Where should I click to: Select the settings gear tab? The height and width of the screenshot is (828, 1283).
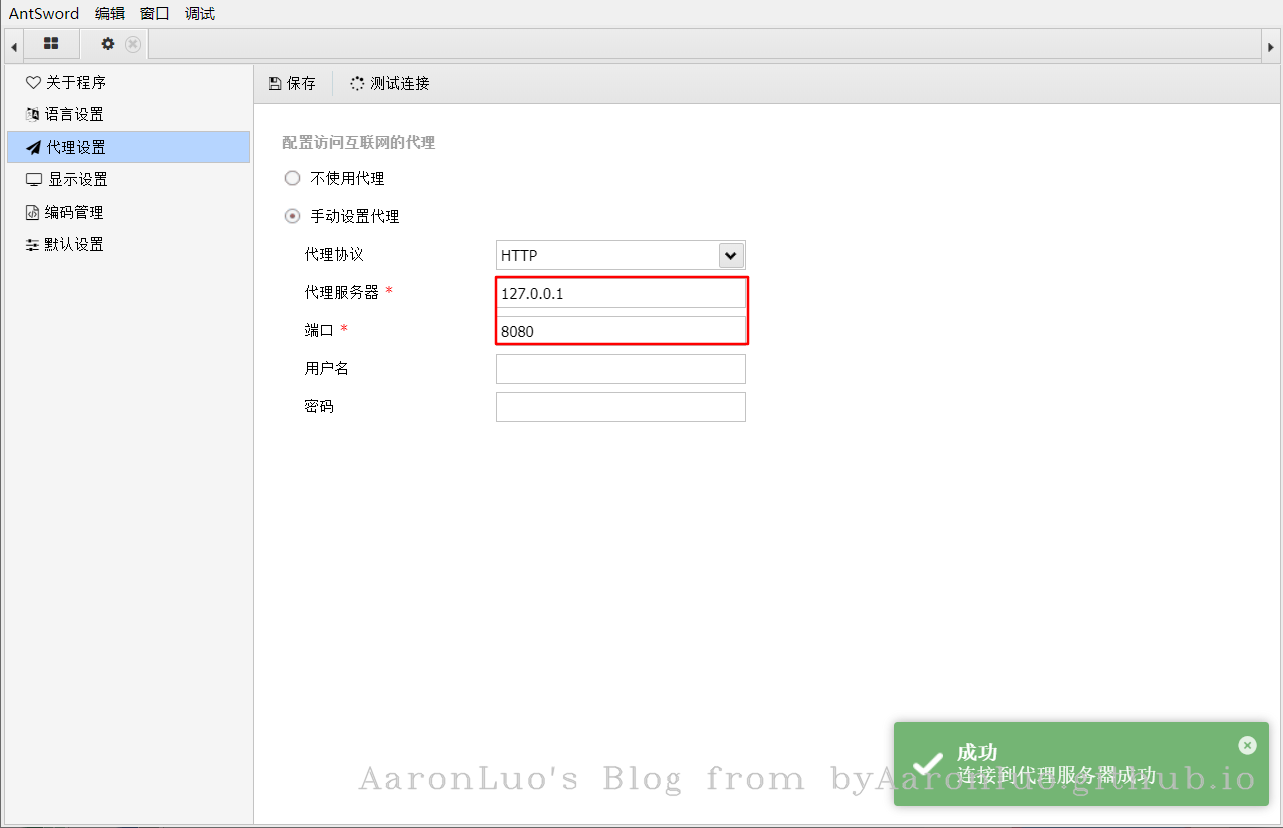[108, 44]
